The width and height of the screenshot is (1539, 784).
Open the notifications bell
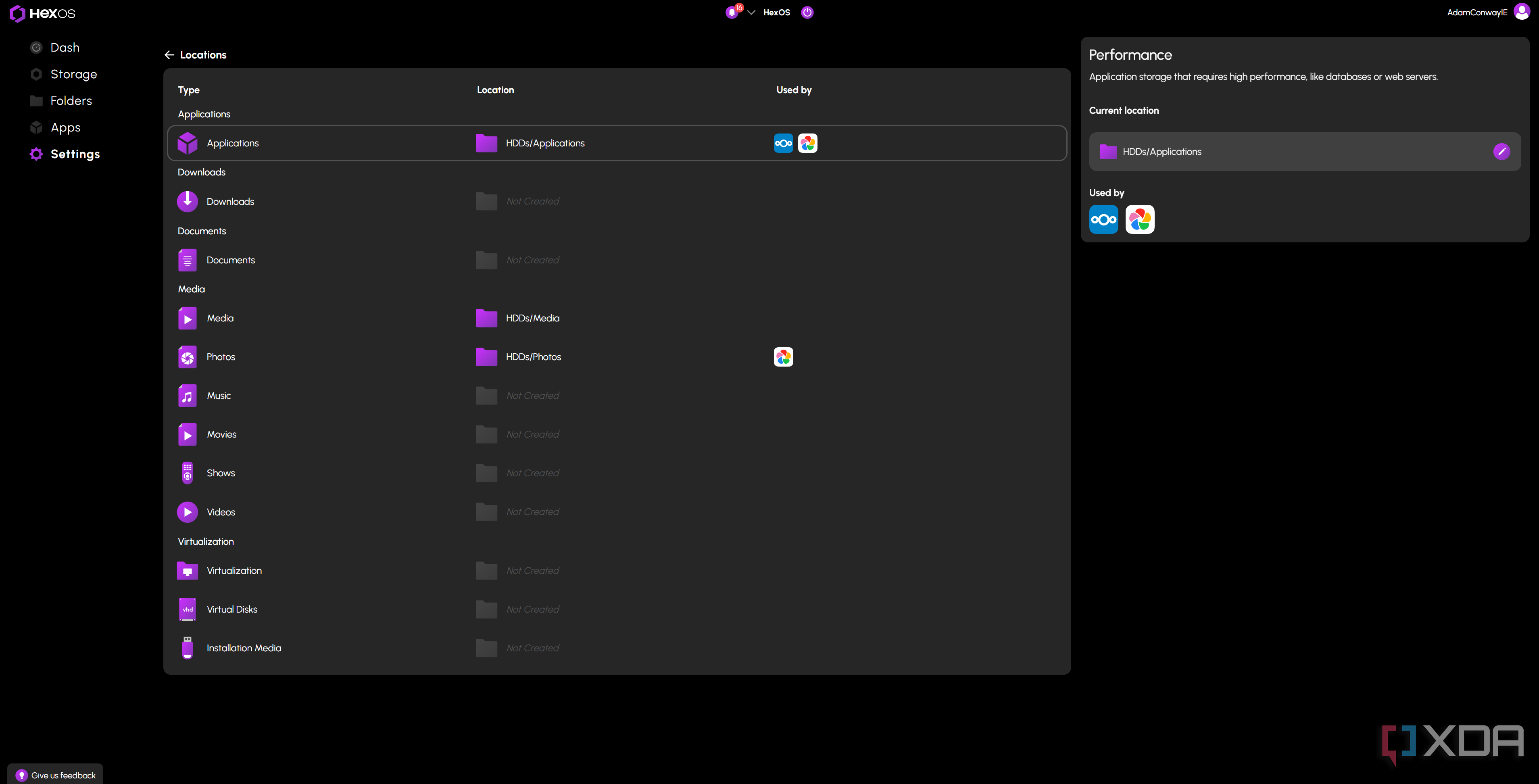coord(732,13)
